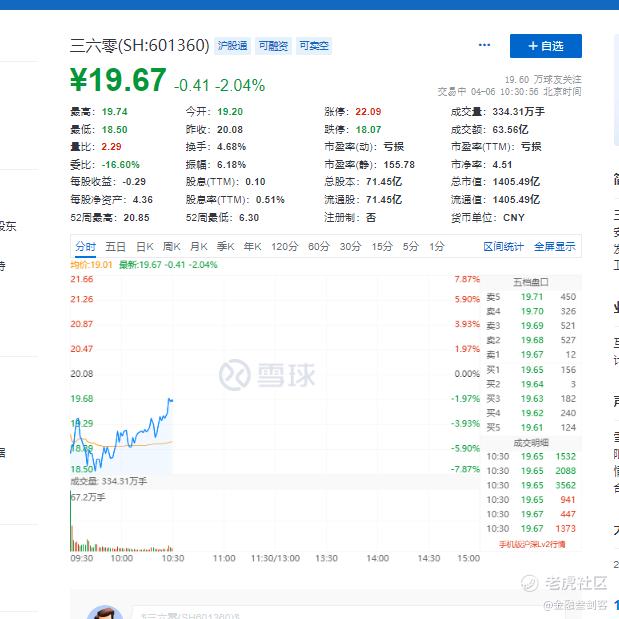Click the user avatar below the chart
The image size is (619, 619).
coord(105,612)
